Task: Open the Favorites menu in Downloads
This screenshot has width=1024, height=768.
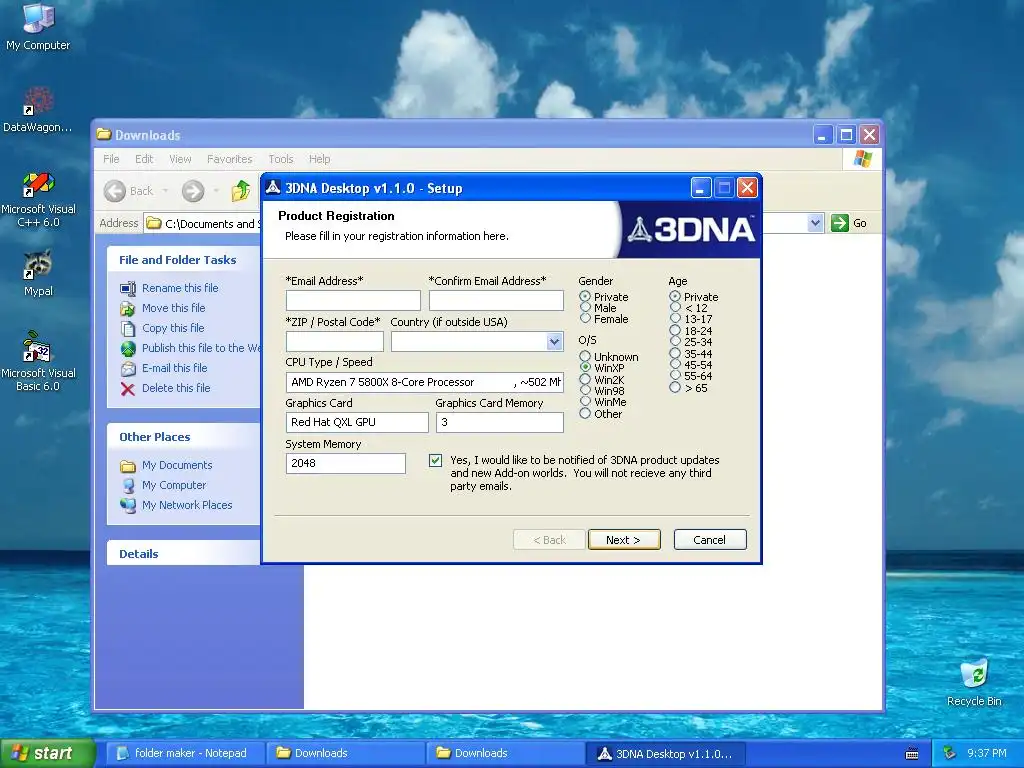Action: [x=229, y=159]
